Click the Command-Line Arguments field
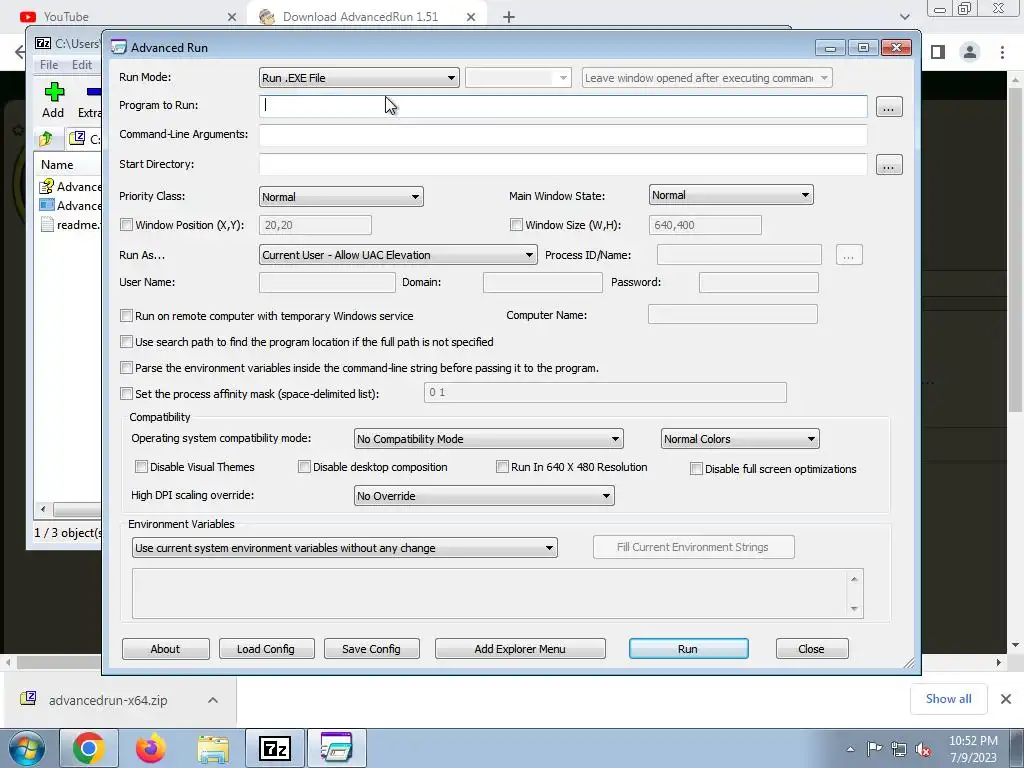1024x768 pixels. (x=563, y=135)
